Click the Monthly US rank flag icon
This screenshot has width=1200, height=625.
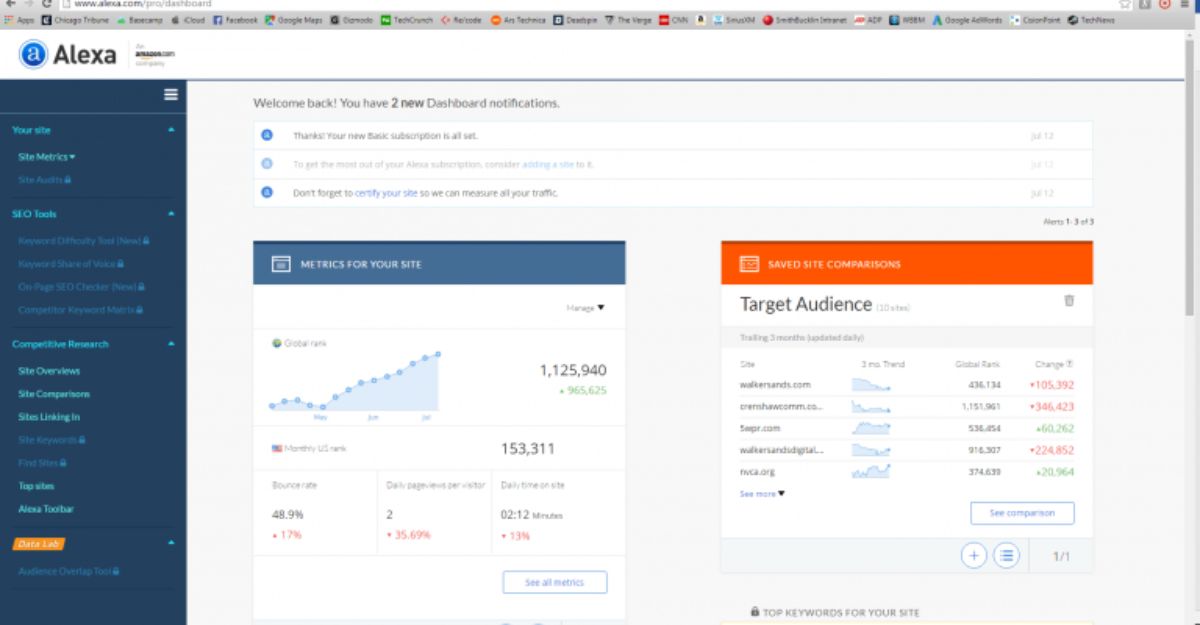tap(277, 449)
